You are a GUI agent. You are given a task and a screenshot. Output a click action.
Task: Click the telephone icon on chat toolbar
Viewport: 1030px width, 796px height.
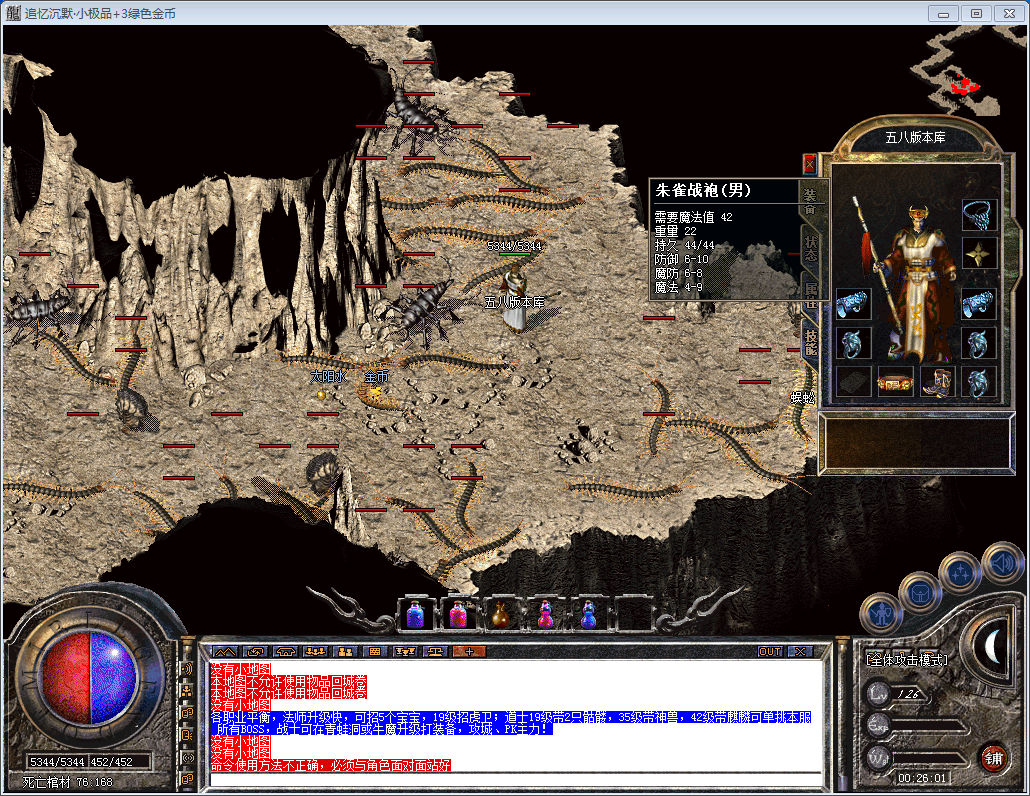pos(285,652)
